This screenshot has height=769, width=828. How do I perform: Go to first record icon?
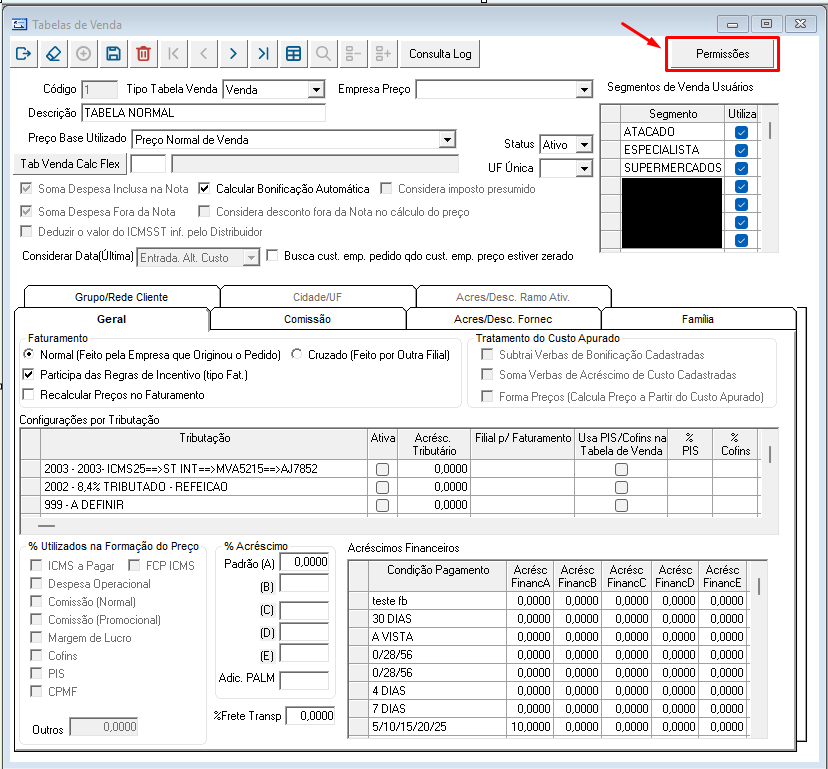click(x=173, y=54)
